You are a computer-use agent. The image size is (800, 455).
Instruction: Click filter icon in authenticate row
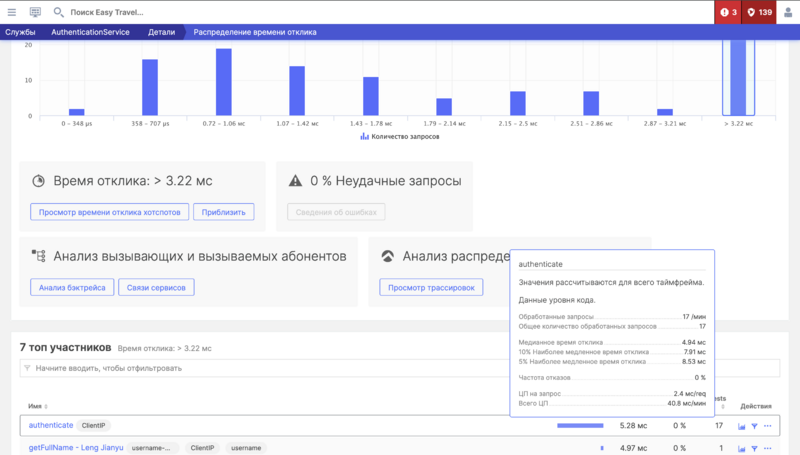(x=755, y=426)
